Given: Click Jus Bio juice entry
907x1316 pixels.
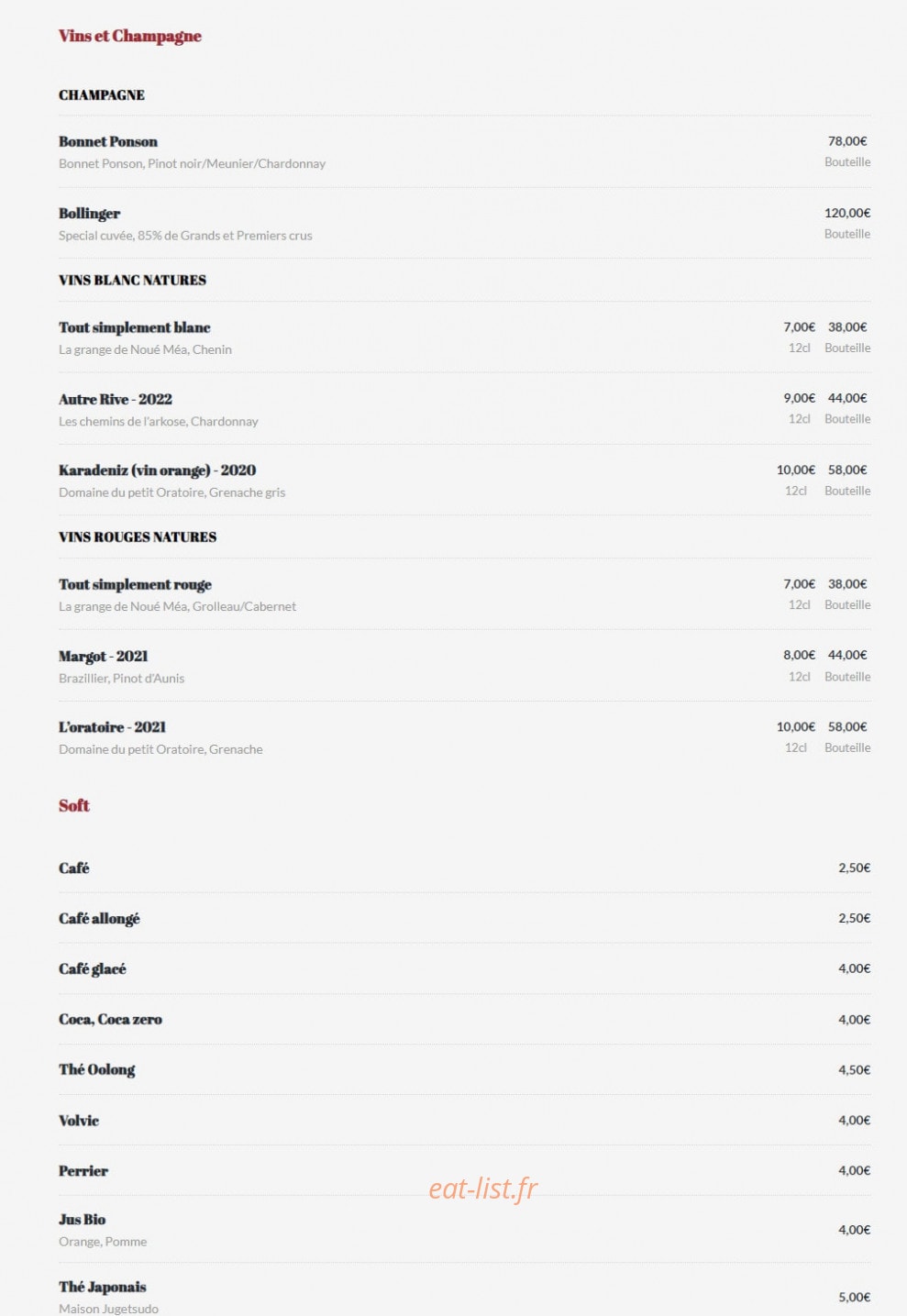Looking at the screenshot, I should point(82,1220).
